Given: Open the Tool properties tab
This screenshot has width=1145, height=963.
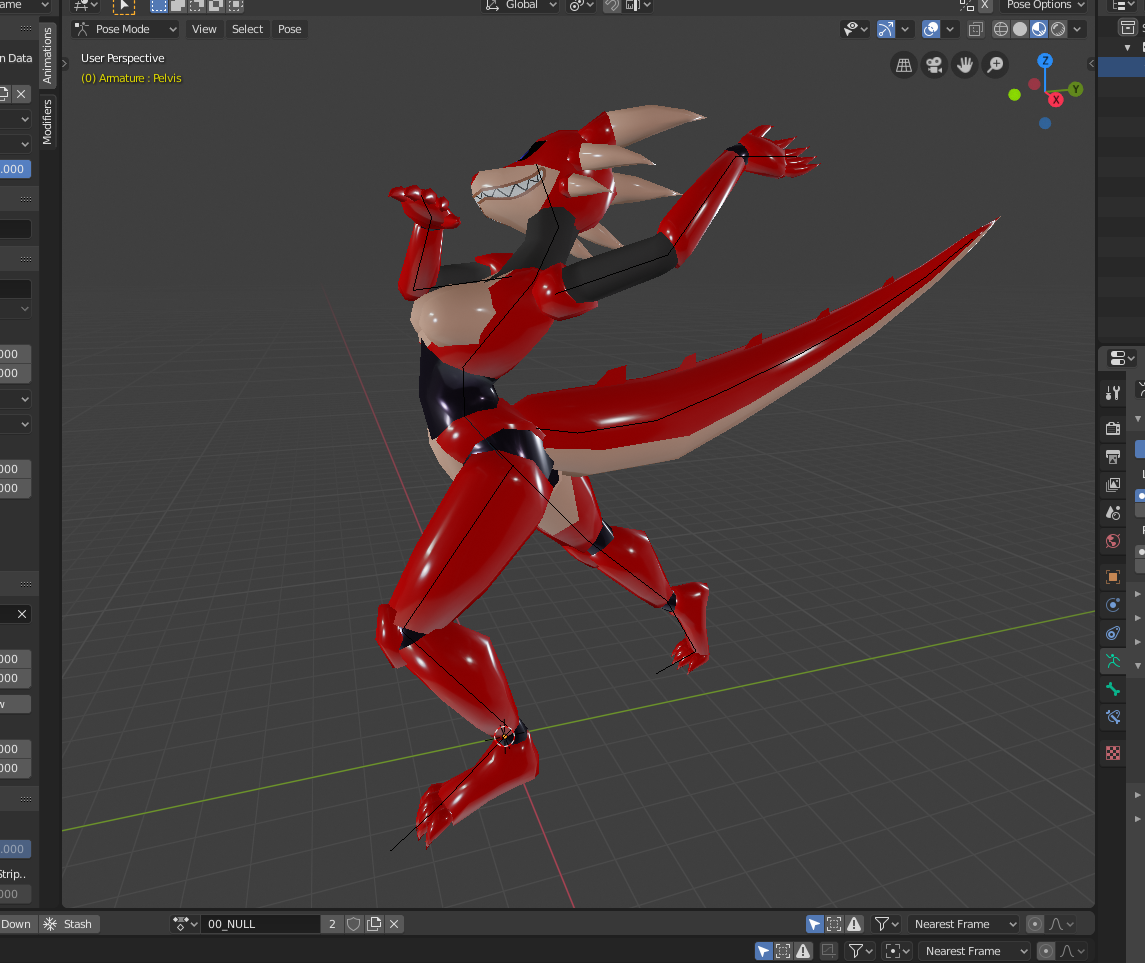Looking at the screenshot, I should [x=1112, y=394].
